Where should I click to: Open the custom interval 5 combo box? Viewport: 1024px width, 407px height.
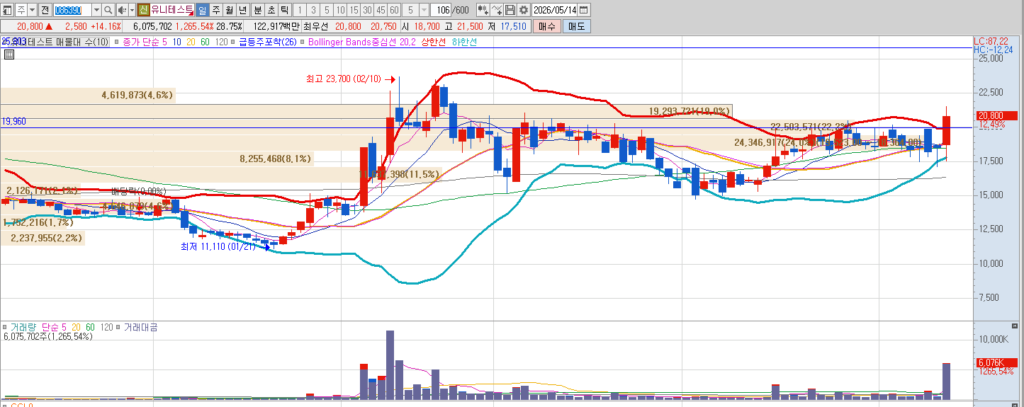416,10
